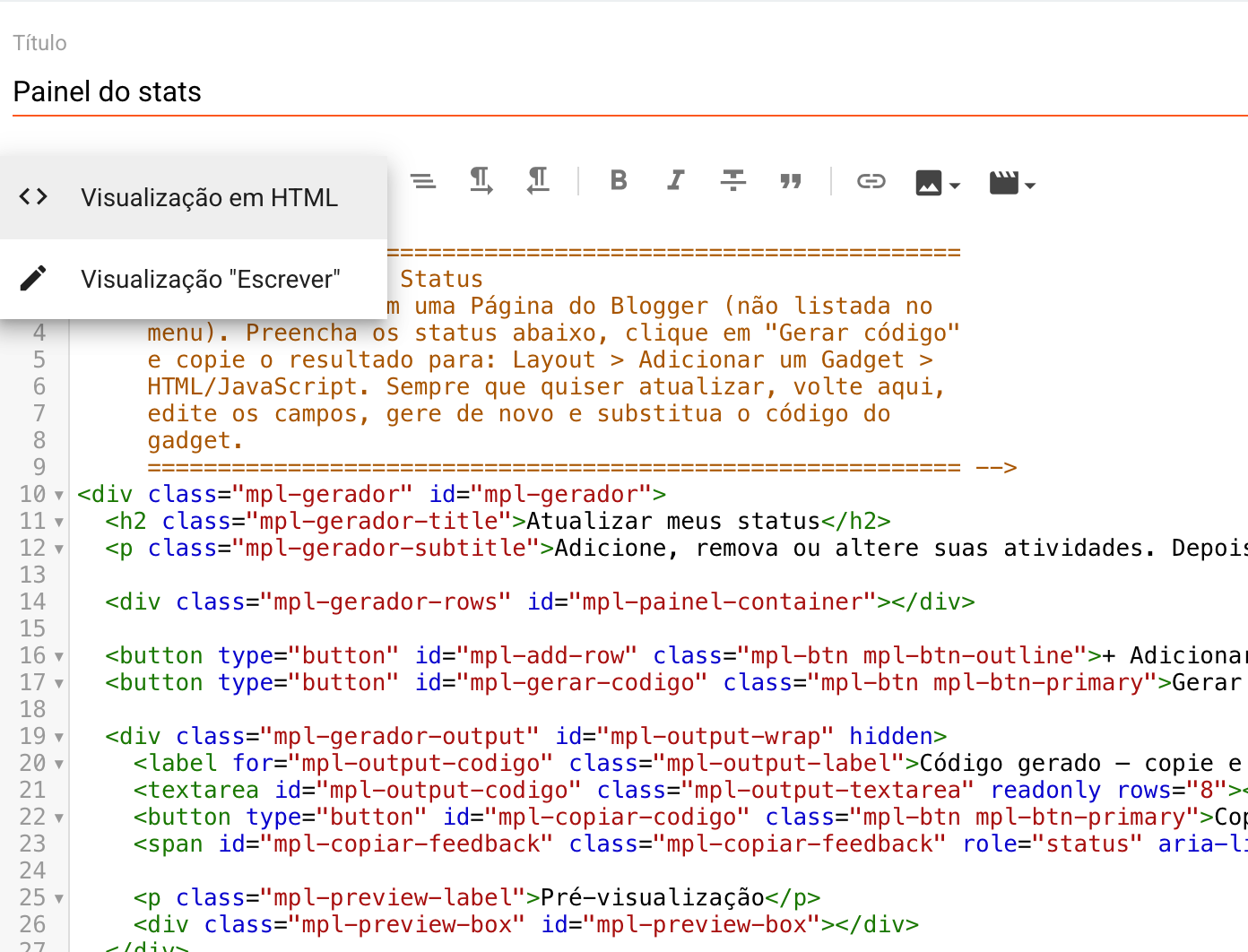
Task: Click the comment word "gadget." on line 8
Action: click(195, 440)
